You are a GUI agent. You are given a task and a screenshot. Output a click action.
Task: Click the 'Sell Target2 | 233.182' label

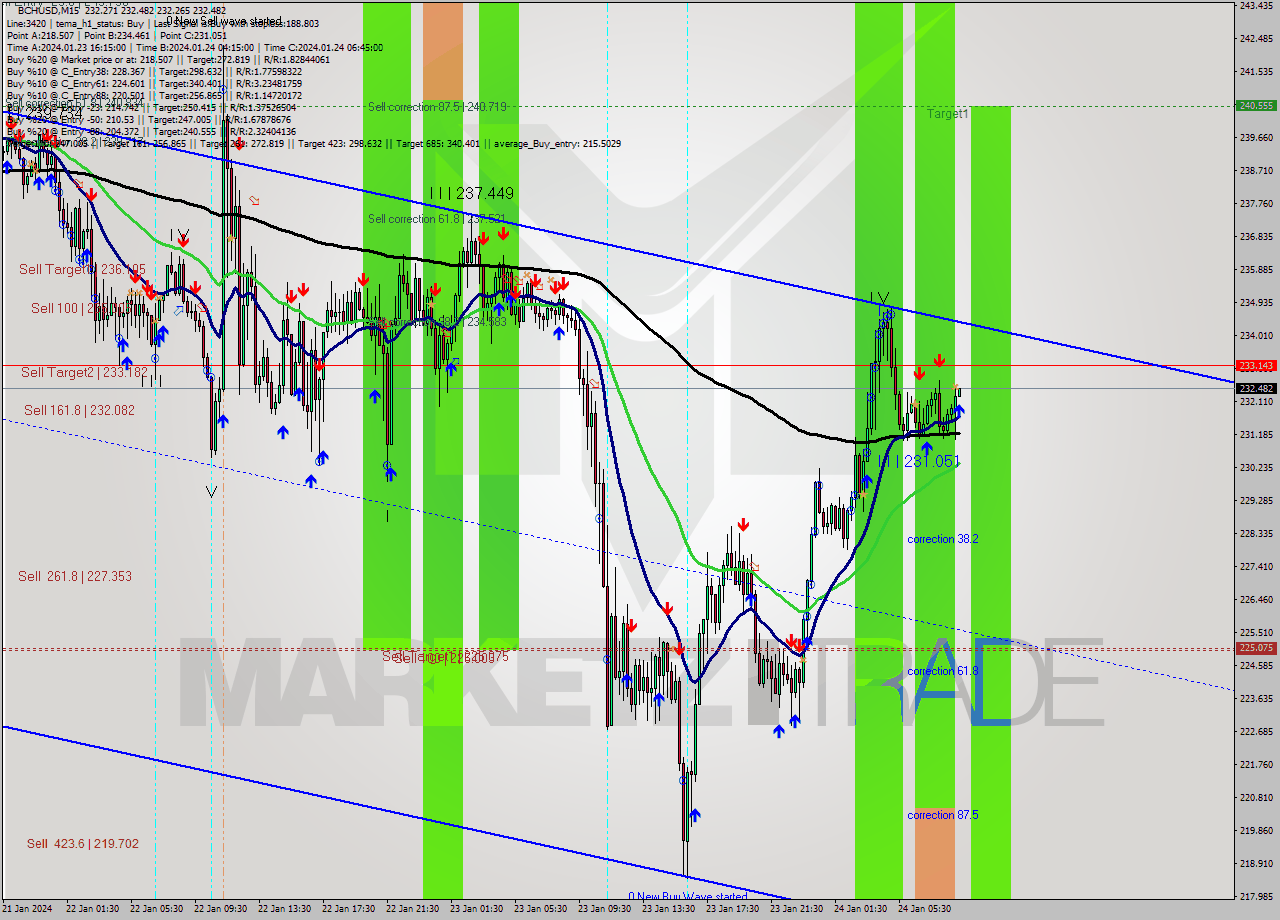(x=84, y=372)
